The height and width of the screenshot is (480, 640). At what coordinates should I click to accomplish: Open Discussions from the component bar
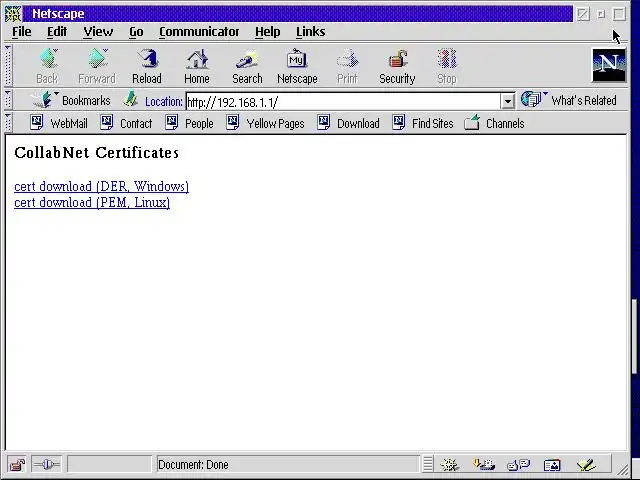click(518, 464)
